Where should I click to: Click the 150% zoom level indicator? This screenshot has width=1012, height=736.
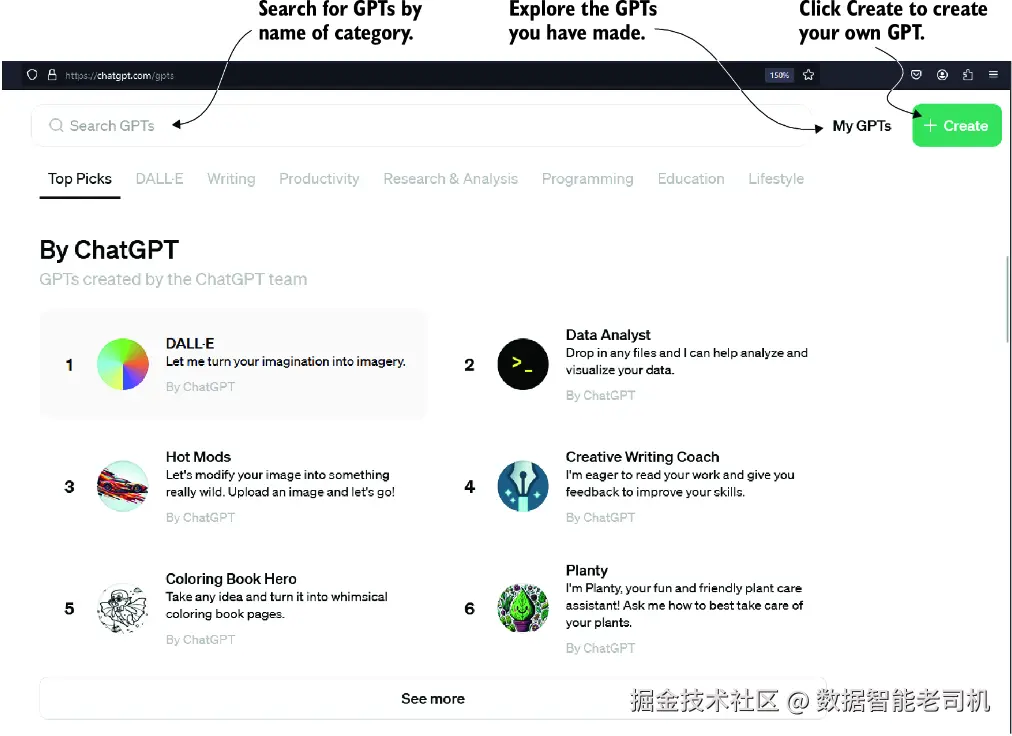(x=779, y=75)
